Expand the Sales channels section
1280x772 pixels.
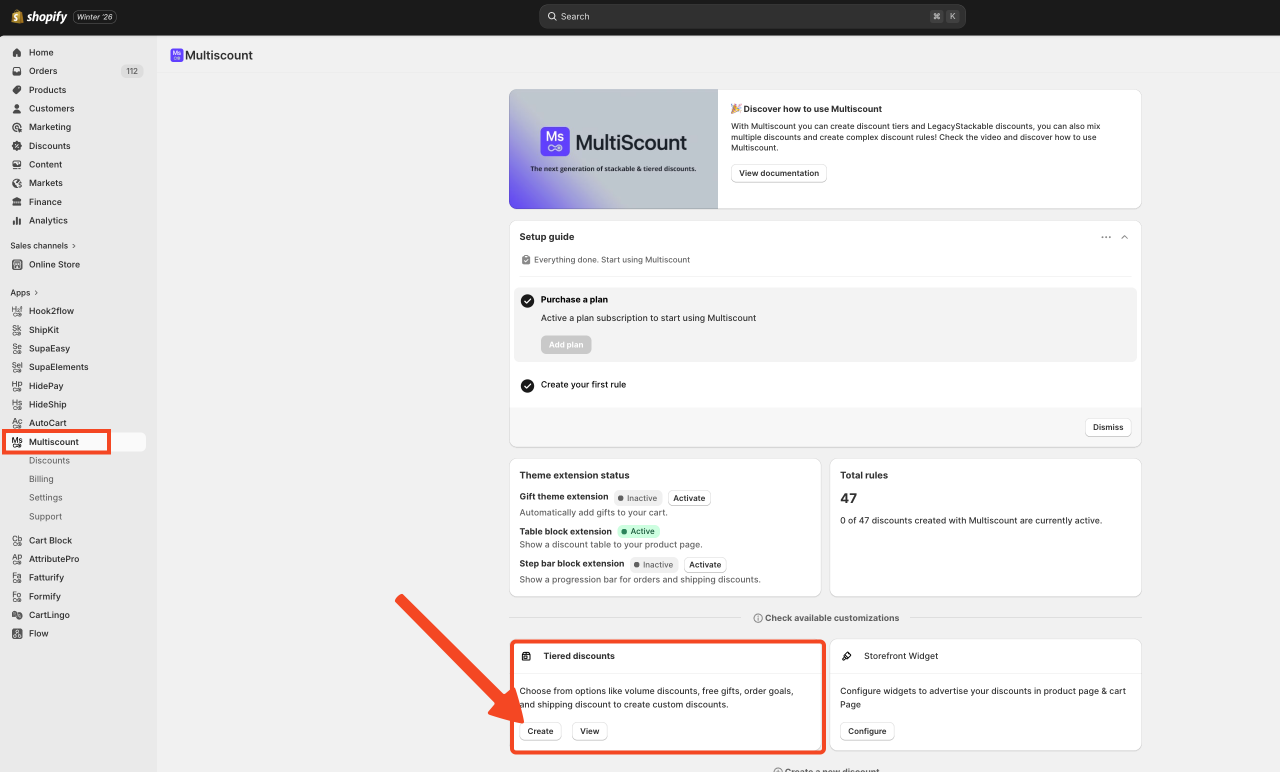click(74, 246)
